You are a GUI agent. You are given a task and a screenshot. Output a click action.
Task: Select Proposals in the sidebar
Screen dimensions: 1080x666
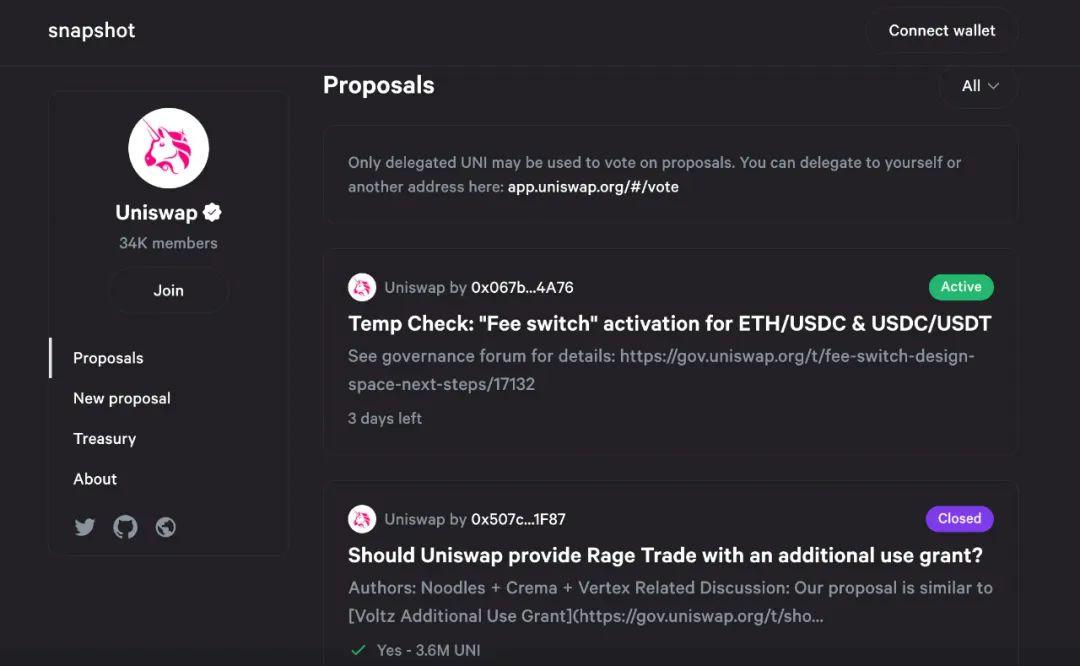(x=108, y=358)
